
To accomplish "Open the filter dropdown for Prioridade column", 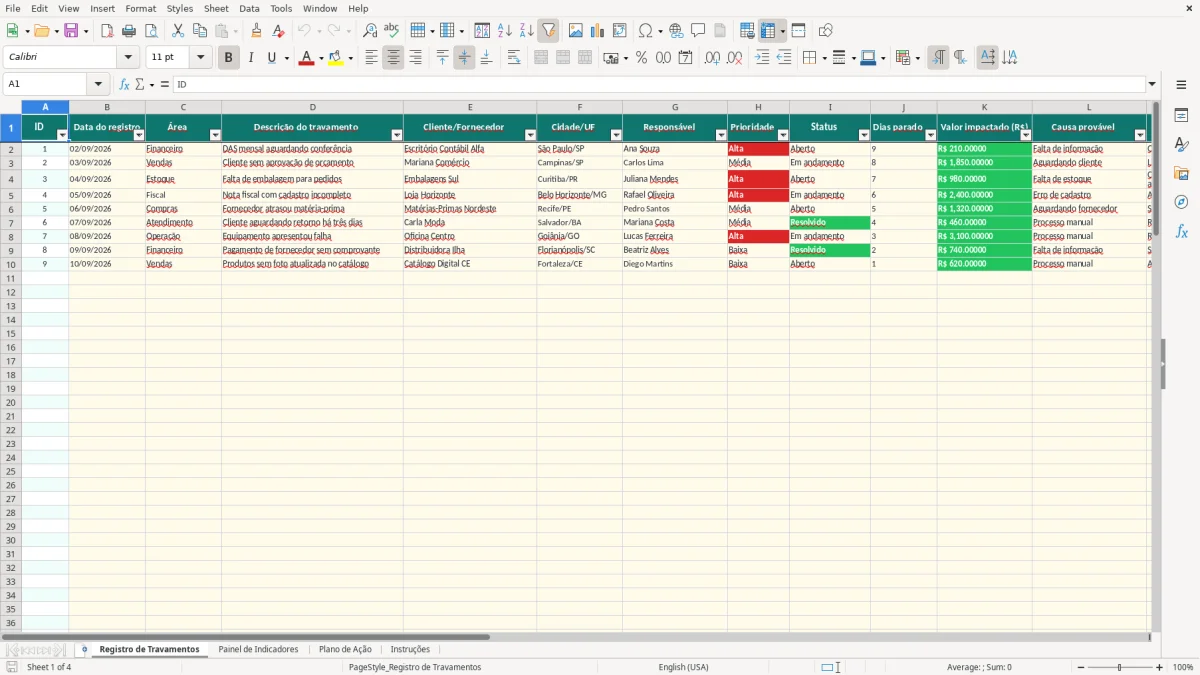I will (x=783, y=135).
